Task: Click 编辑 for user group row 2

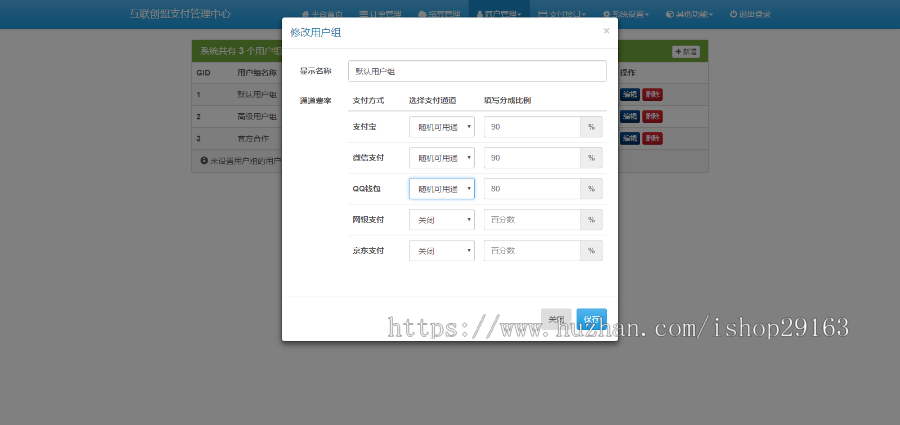Action: (x=630, y=117)
